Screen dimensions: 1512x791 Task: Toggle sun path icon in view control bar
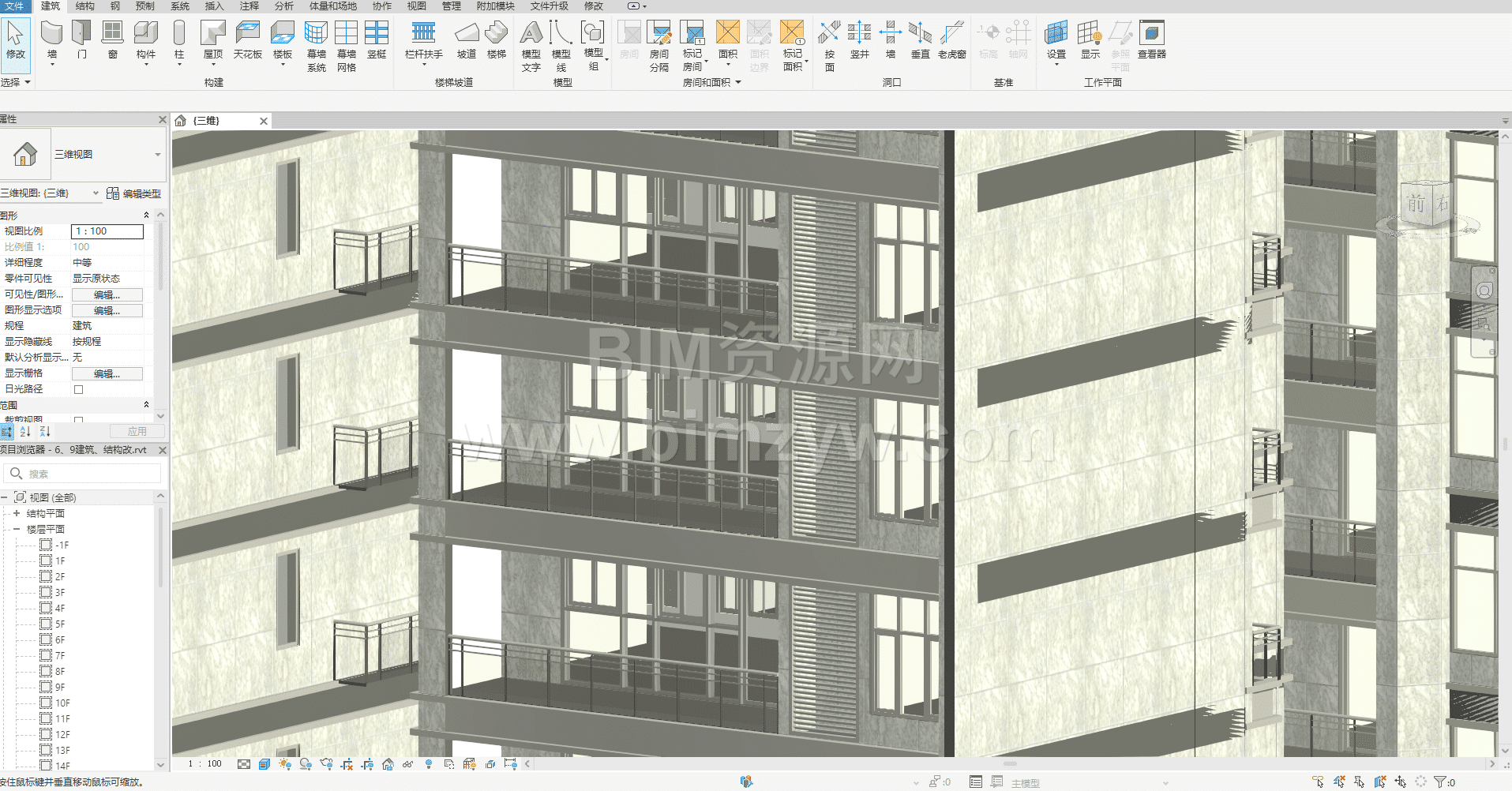point(285,764)
